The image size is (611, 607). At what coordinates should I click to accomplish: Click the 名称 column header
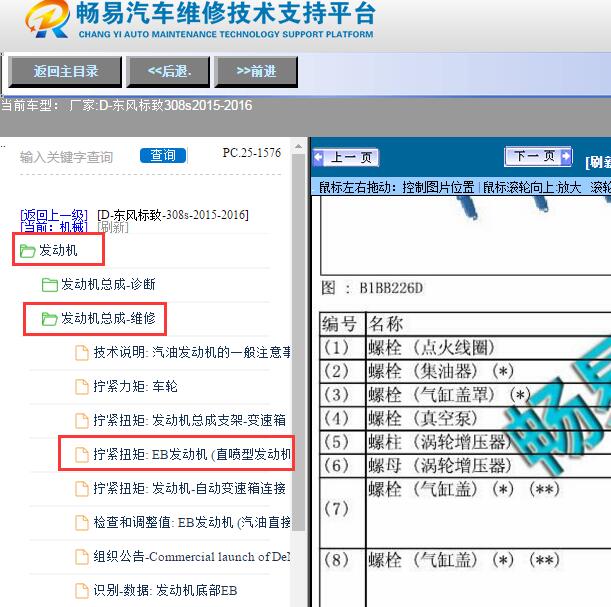pos(386,324)
